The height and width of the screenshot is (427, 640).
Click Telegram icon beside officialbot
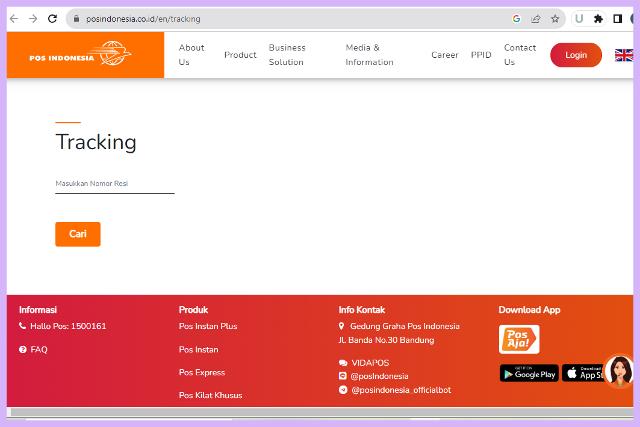pos(343,390)
